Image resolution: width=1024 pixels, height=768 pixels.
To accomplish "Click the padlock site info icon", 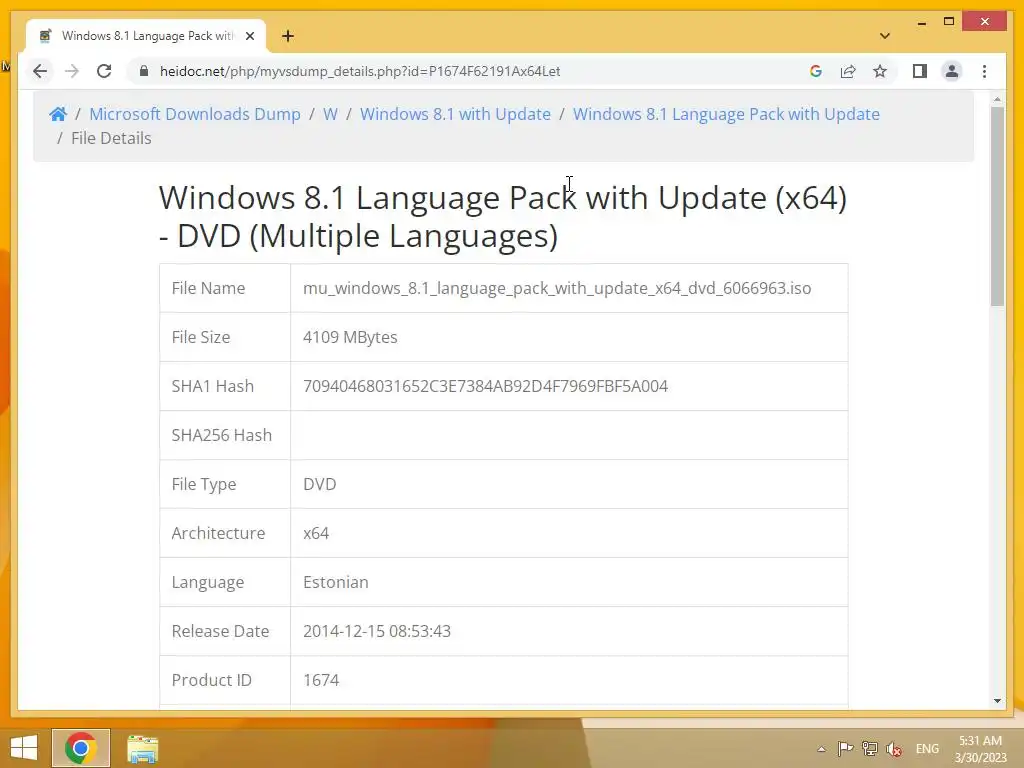I will click(144, 71).
